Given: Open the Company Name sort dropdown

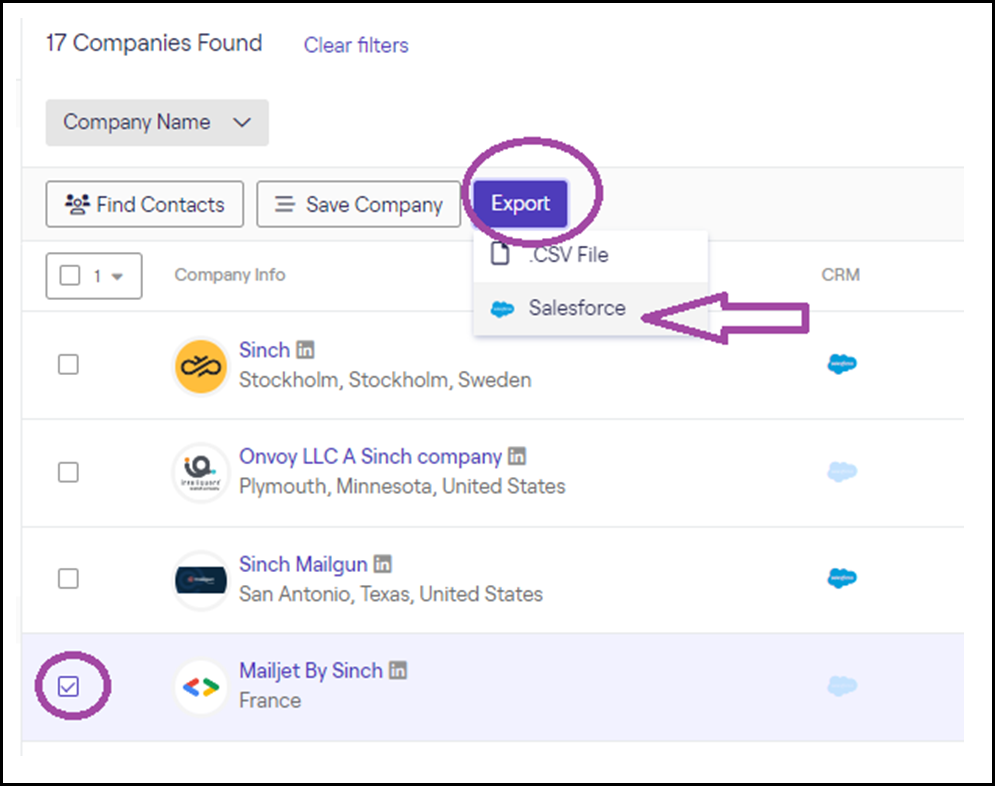Looking at the screenshot, I should tap(157, 122).
